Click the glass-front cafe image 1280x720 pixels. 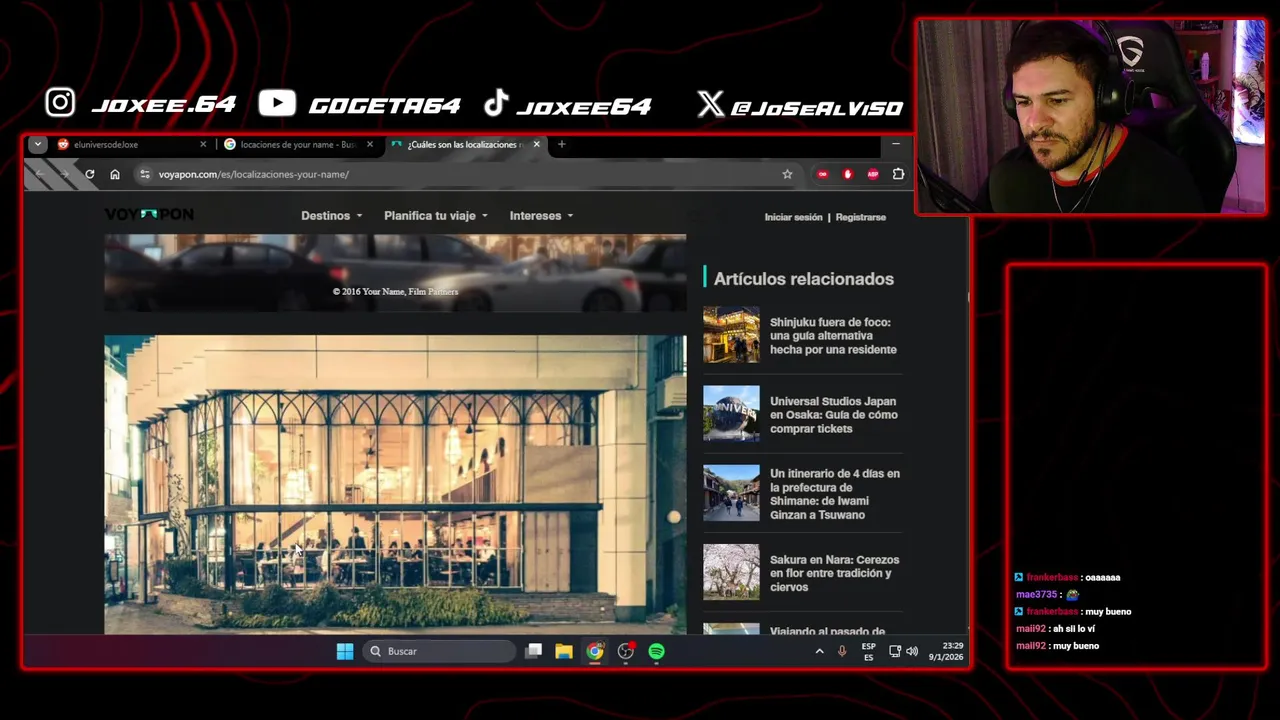395,484
